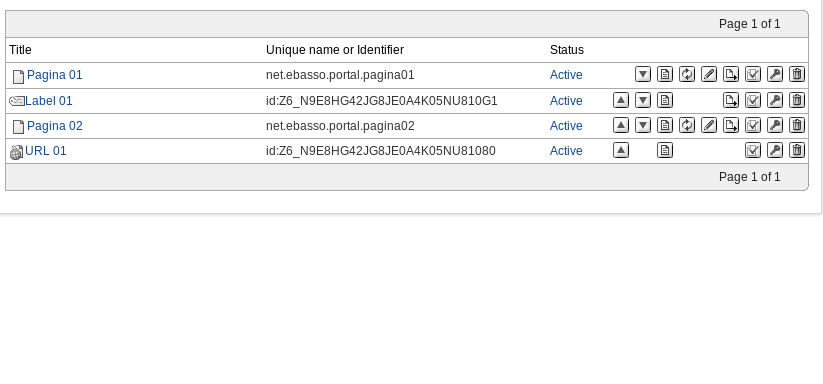Move Label 01 up with arrow
823x384 pixels.
[620, 100]
